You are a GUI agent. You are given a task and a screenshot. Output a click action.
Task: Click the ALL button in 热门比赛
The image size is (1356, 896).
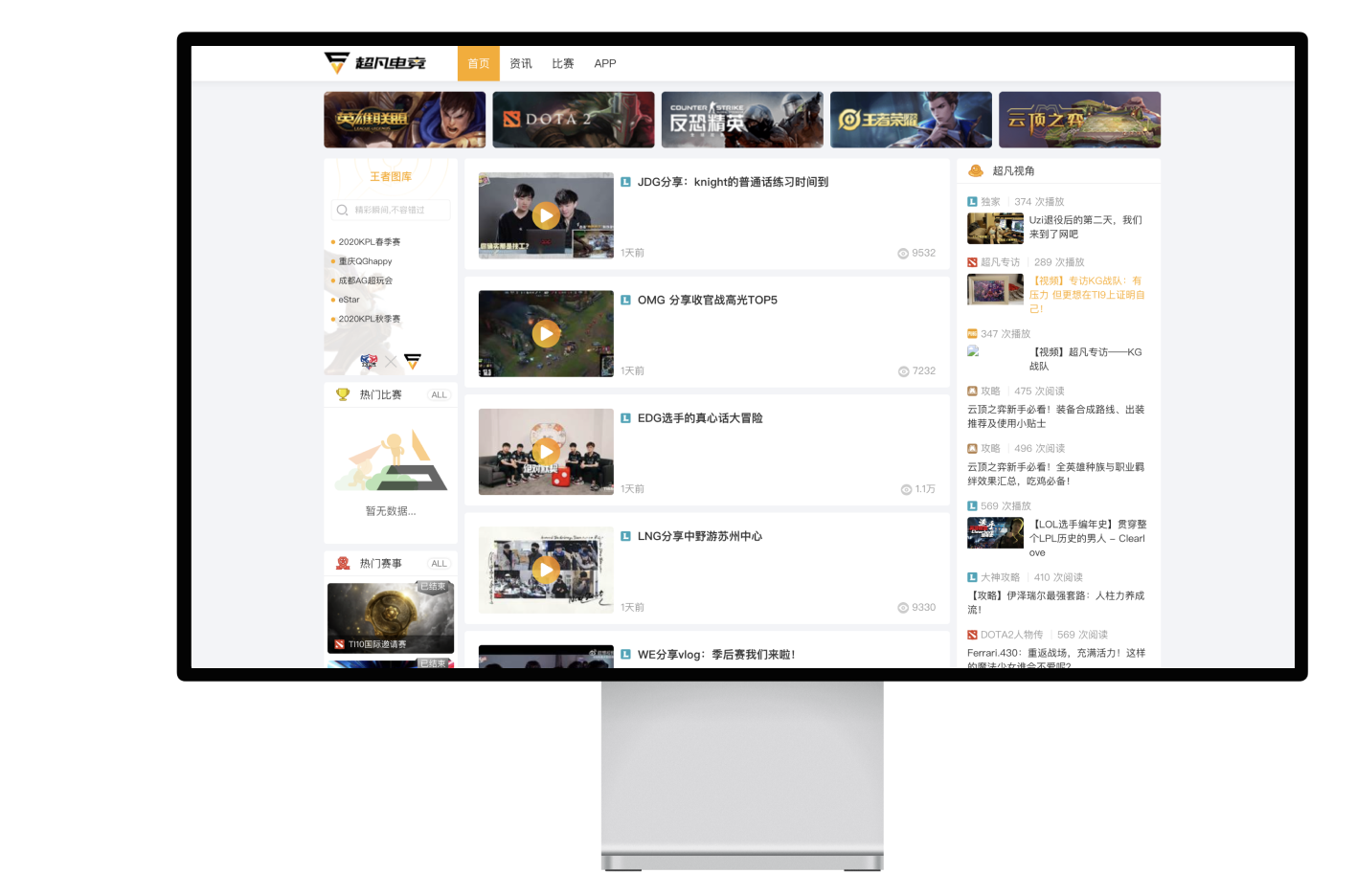point(439,394)
